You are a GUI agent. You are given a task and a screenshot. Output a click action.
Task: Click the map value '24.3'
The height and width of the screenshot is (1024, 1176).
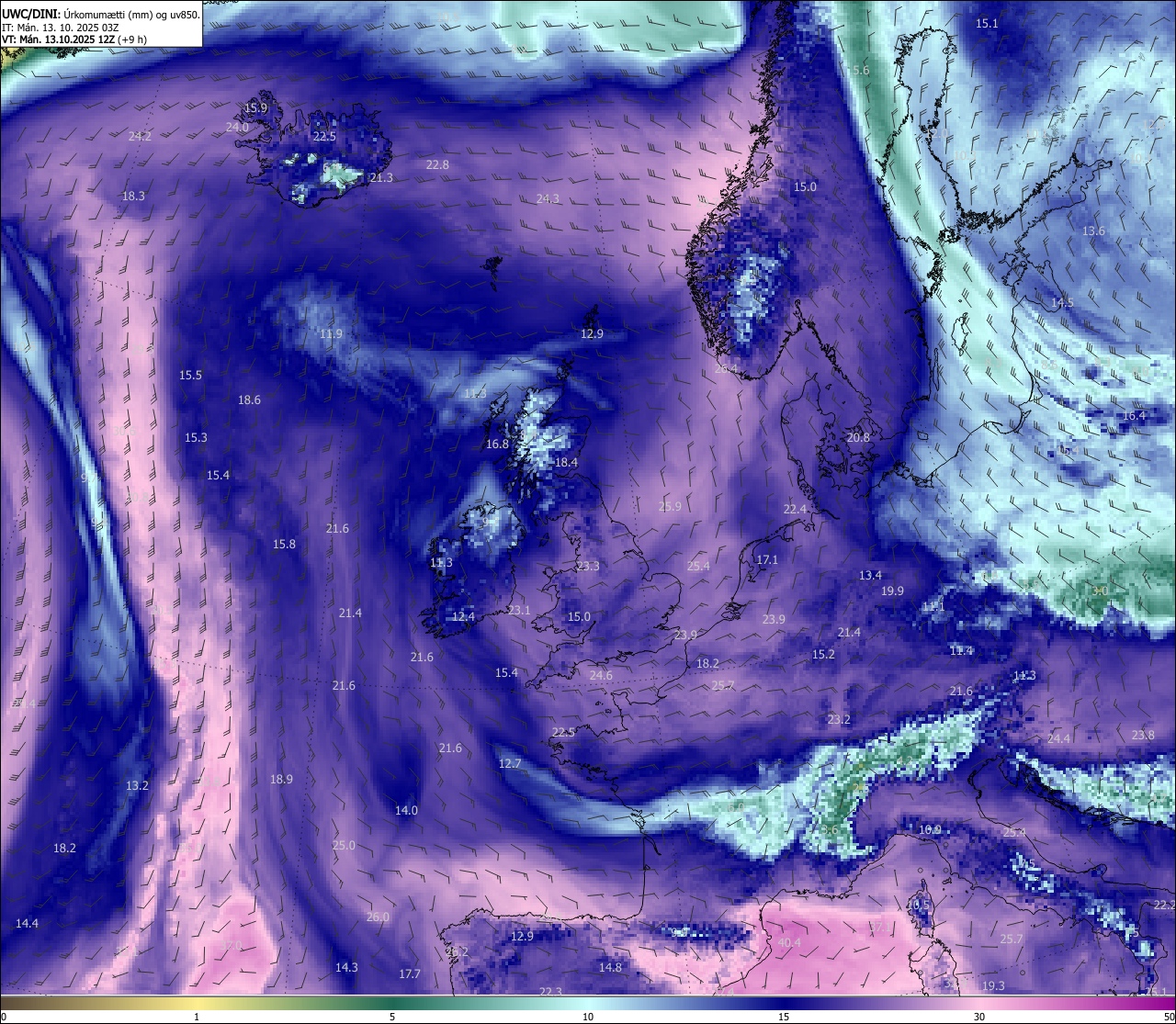coord(548,198)
